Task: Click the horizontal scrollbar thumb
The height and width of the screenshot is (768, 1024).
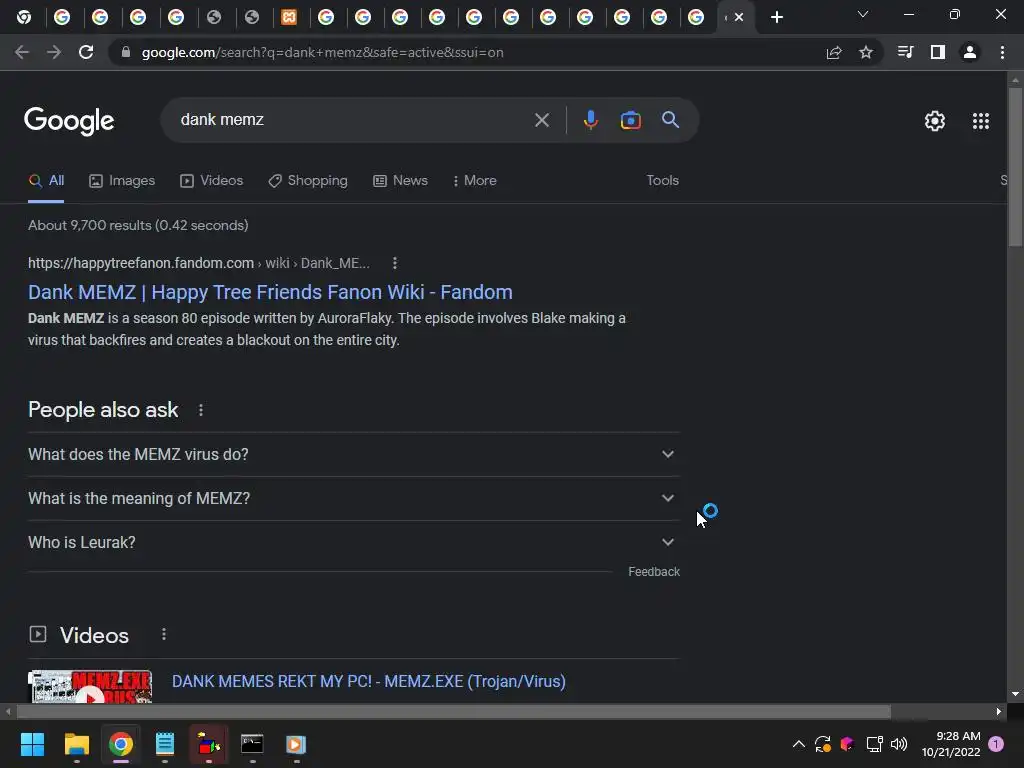Action: 454,711
